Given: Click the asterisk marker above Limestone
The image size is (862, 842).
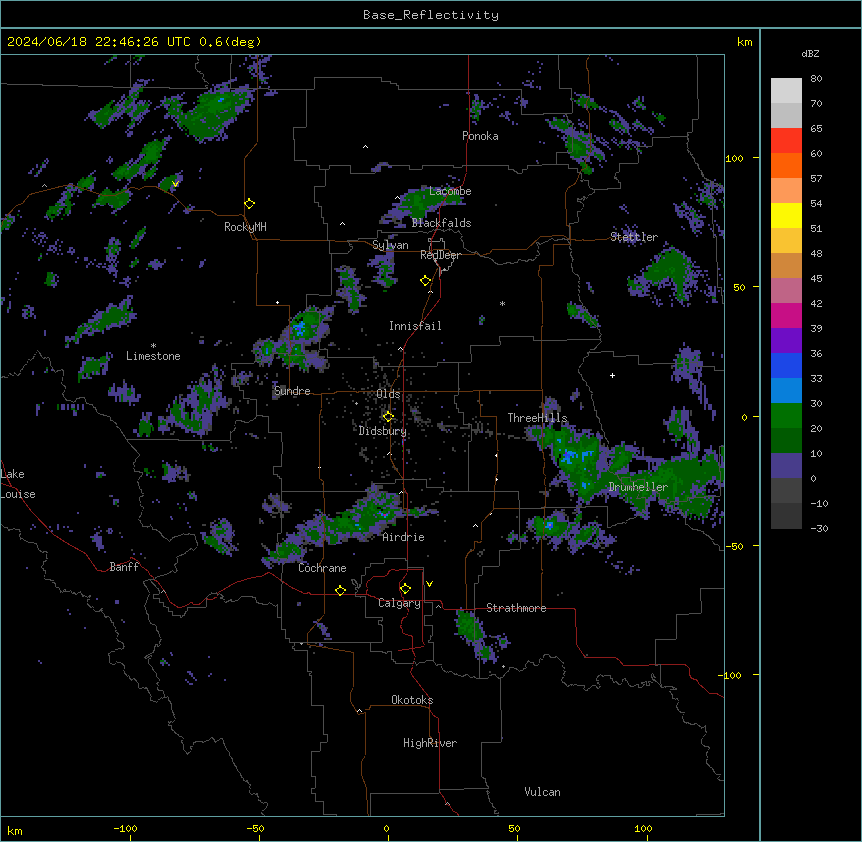Looking at the screenshot, I should (153, 346).
